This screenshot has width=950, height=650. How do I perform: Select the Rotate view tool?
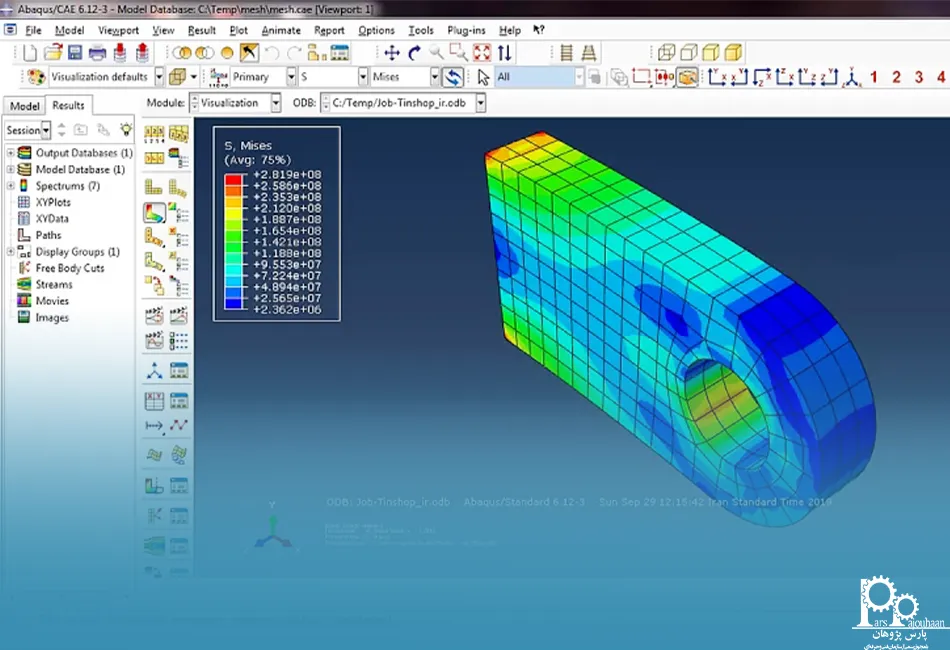(x=414, y=53)
